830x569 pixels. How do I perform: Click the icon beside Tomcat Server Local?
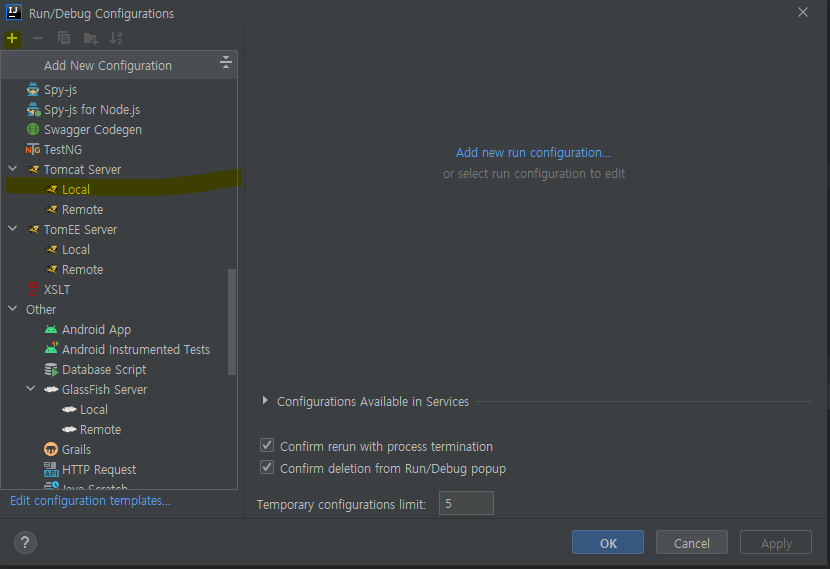point(51,189)
